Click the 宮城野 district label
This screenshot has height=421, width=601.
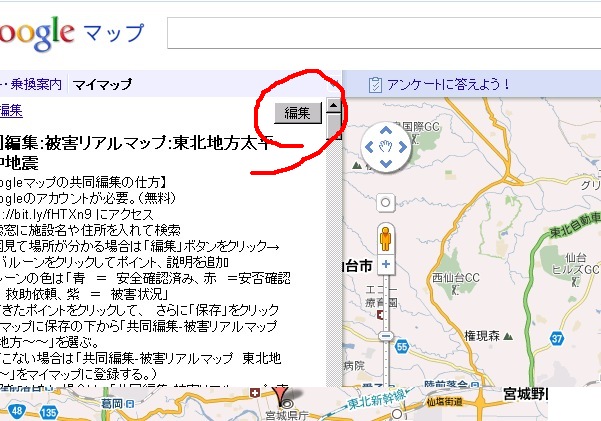point(526,394)
